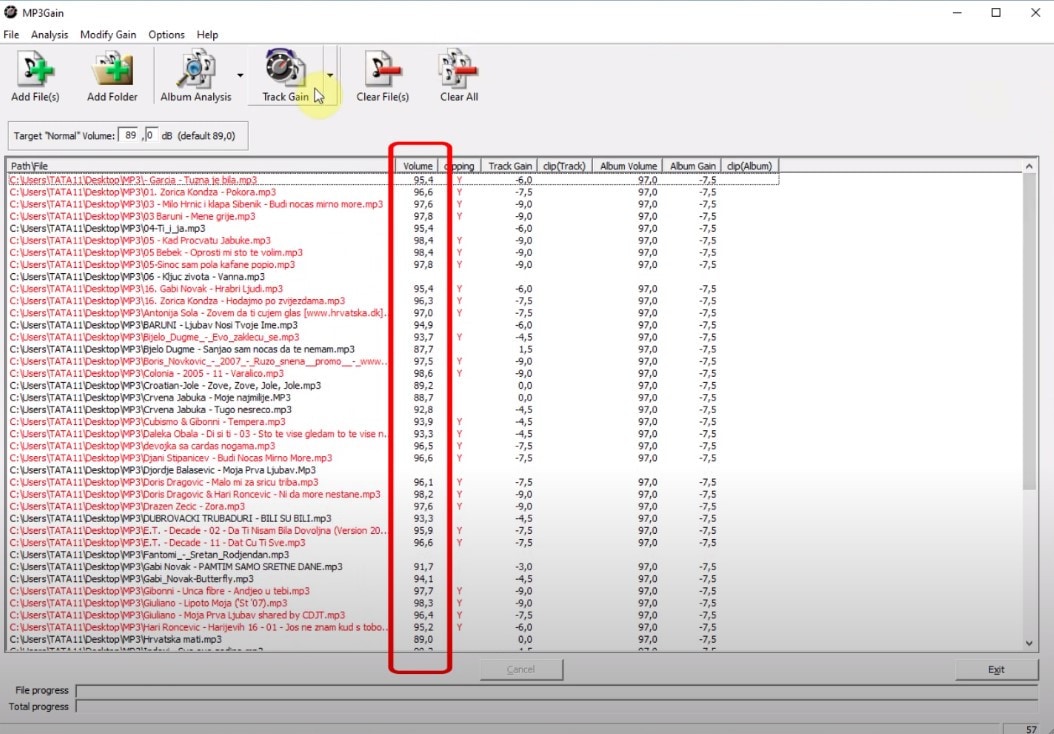Open the Analysis menu
Screen dimensions: 1054x734
[49, 34]
